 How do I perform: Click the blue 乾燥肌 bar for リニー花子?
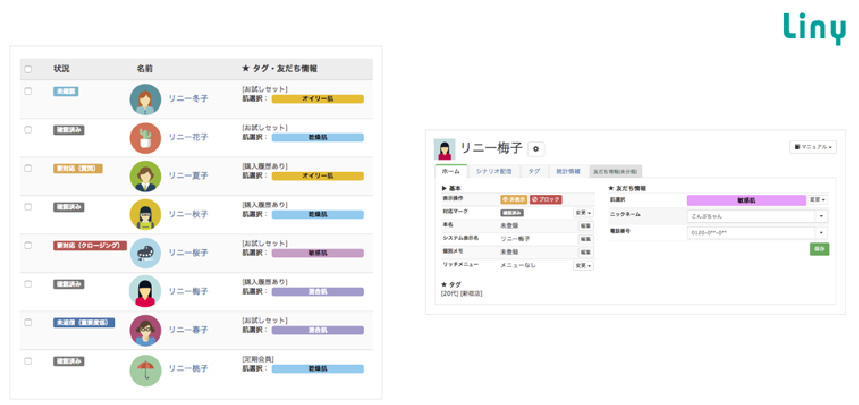point(318,138)
